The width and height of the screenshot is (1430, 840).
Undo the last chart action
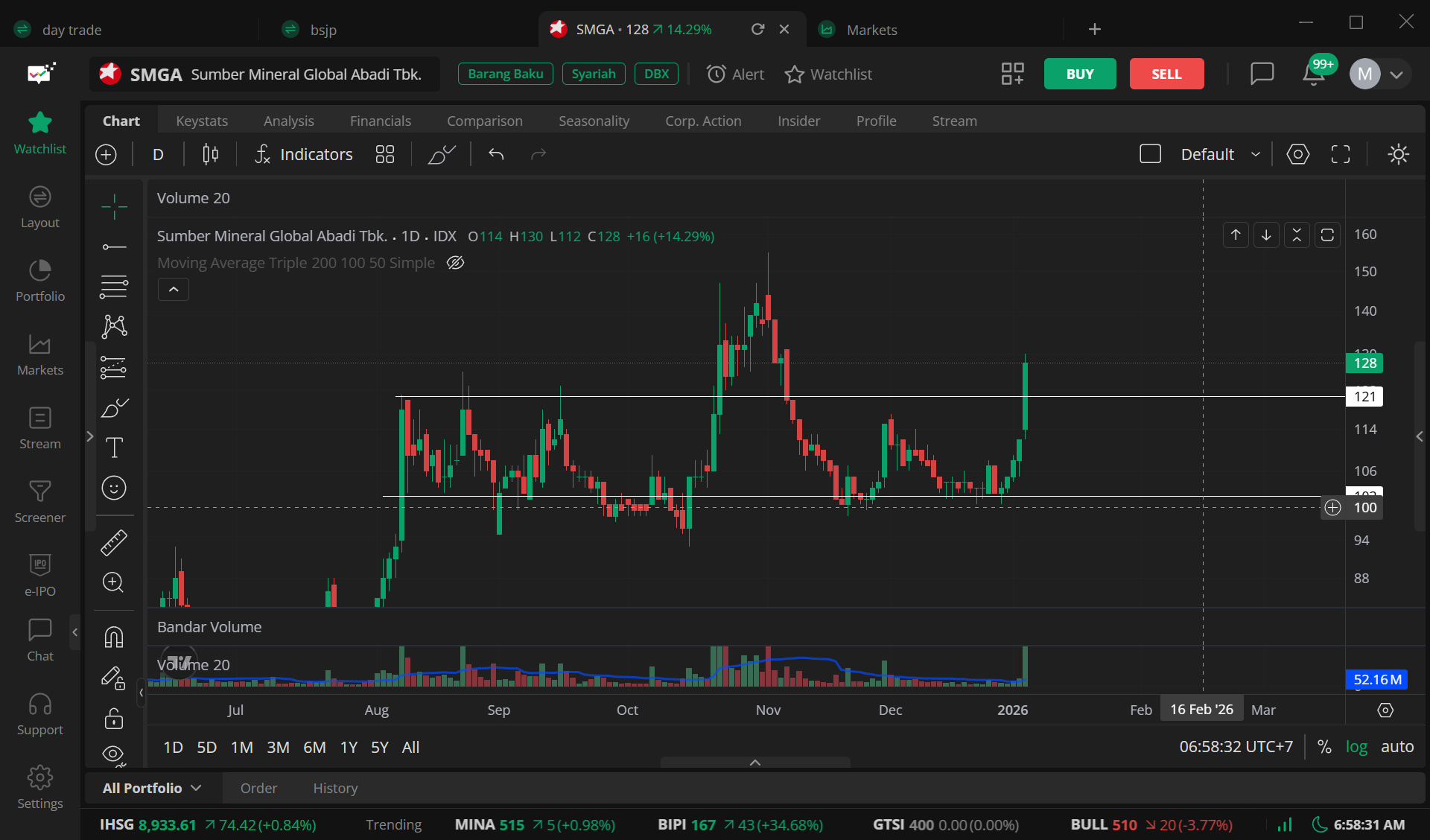click(496, 154)
